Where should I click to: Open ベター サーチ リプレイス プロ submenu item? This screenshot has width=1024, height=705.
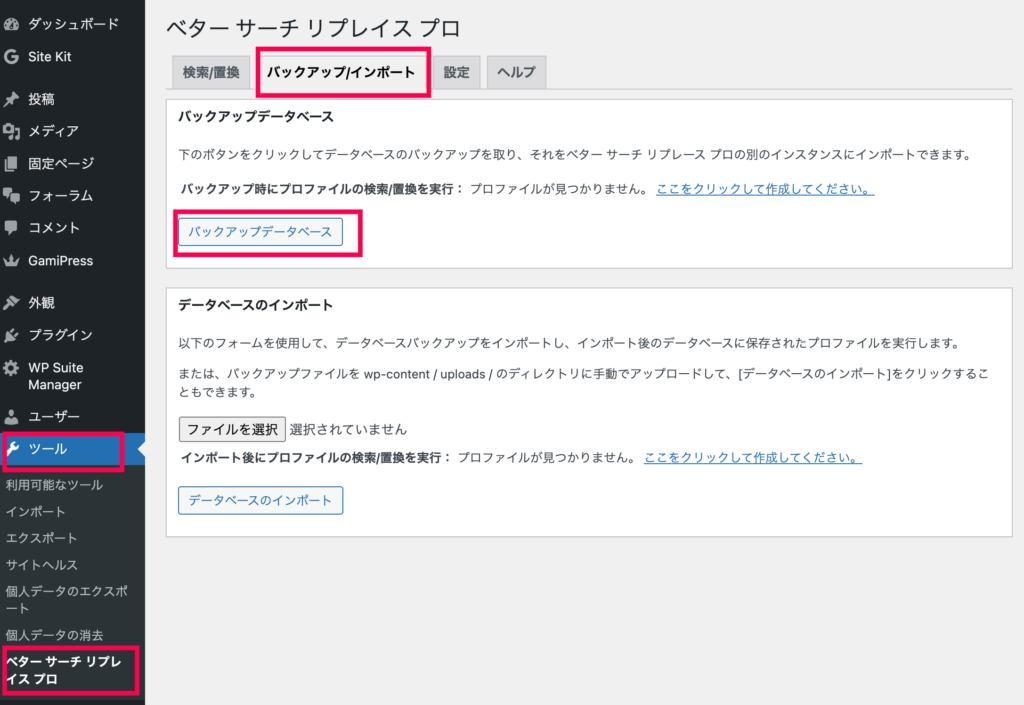coord(63,670)
